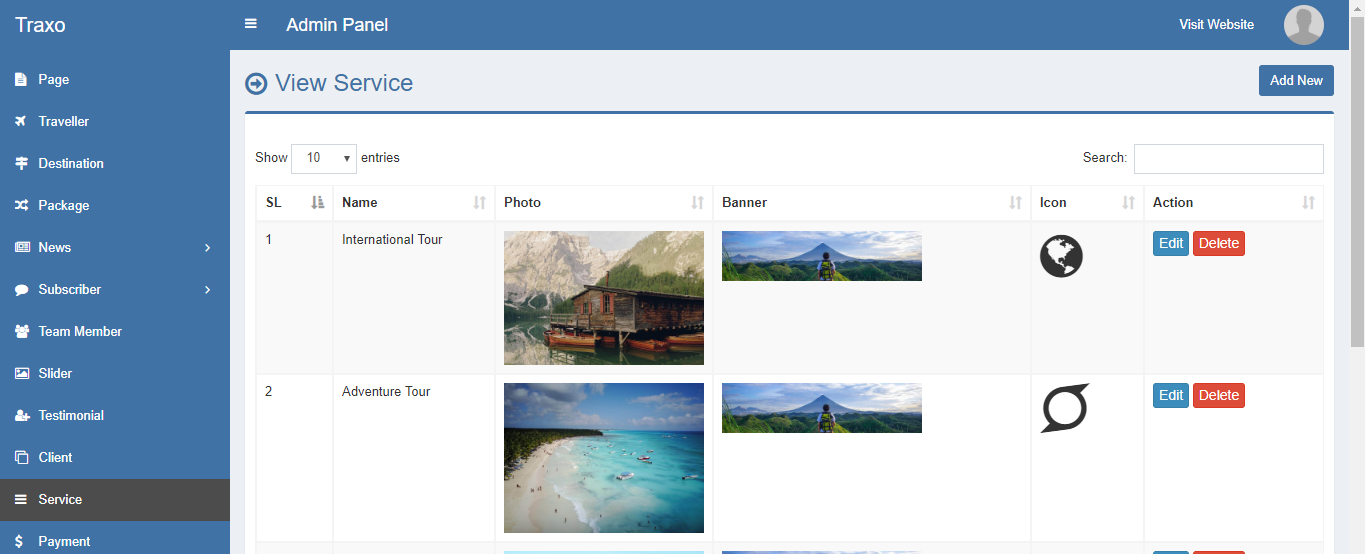
Task: Click the Adventure Tour service icon
Action: click(1065, 408)
